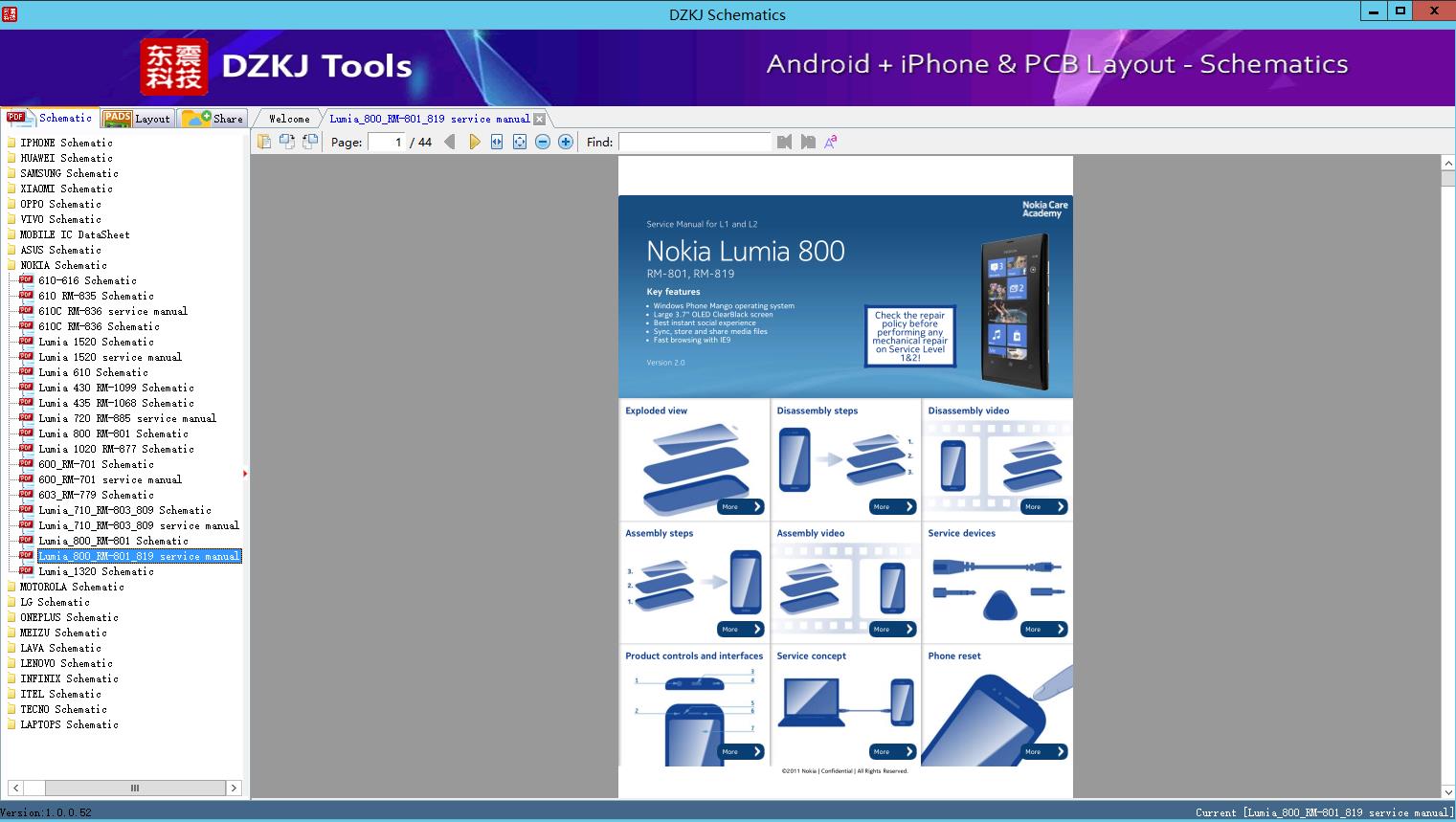Screen dimensions: 1456x822
Task: Switch to the Layout tab
Action: [137, 119]
